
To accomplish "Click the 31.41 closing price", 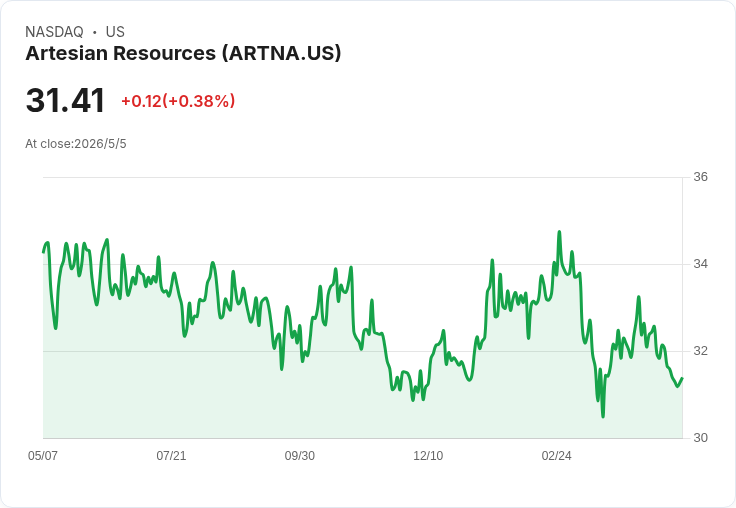I will (x=65, y=100).
